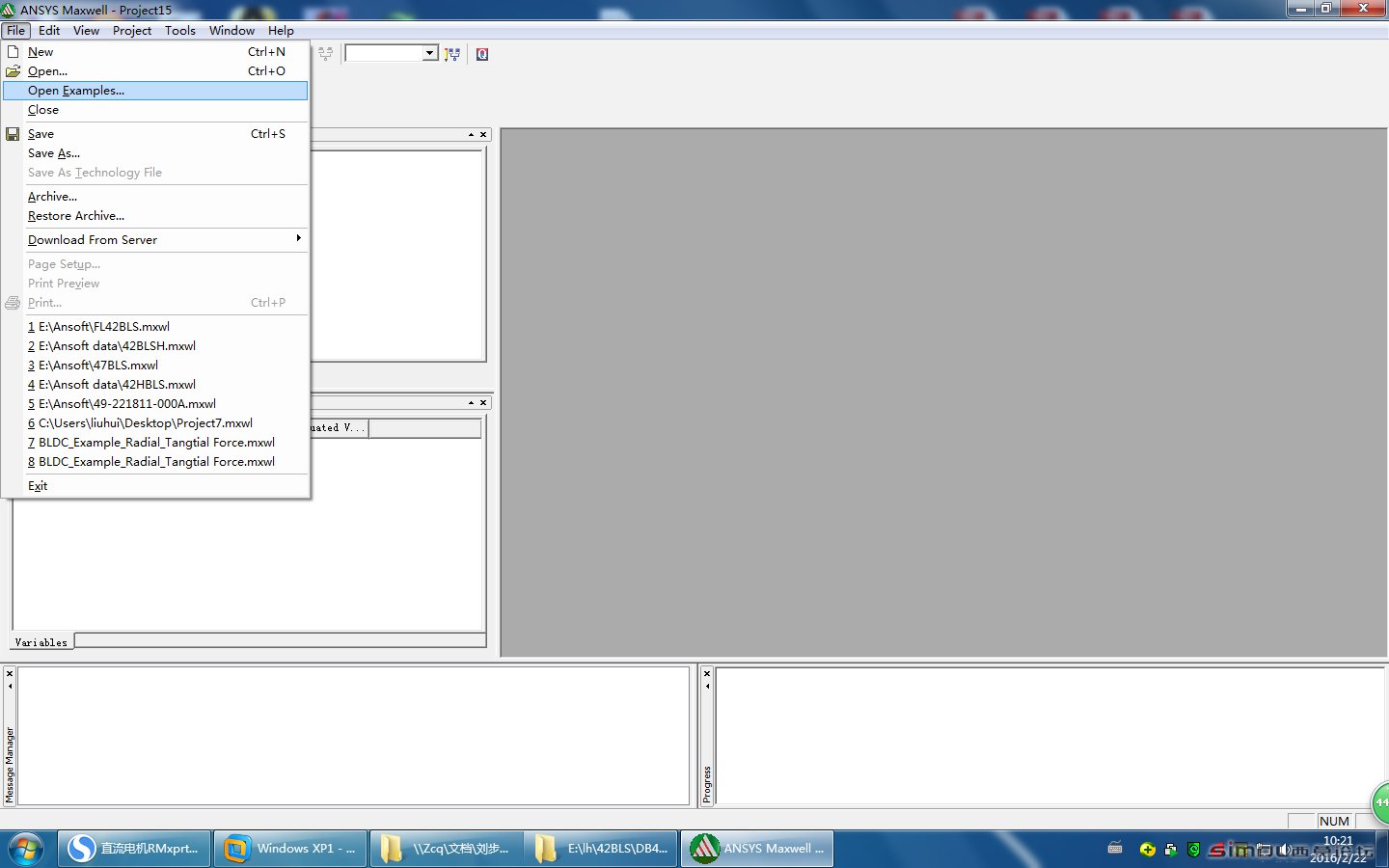Open recent file FL42BLS.mxwl
The width and height of the screenshot is (1389, 868).
tap(155, 327)
